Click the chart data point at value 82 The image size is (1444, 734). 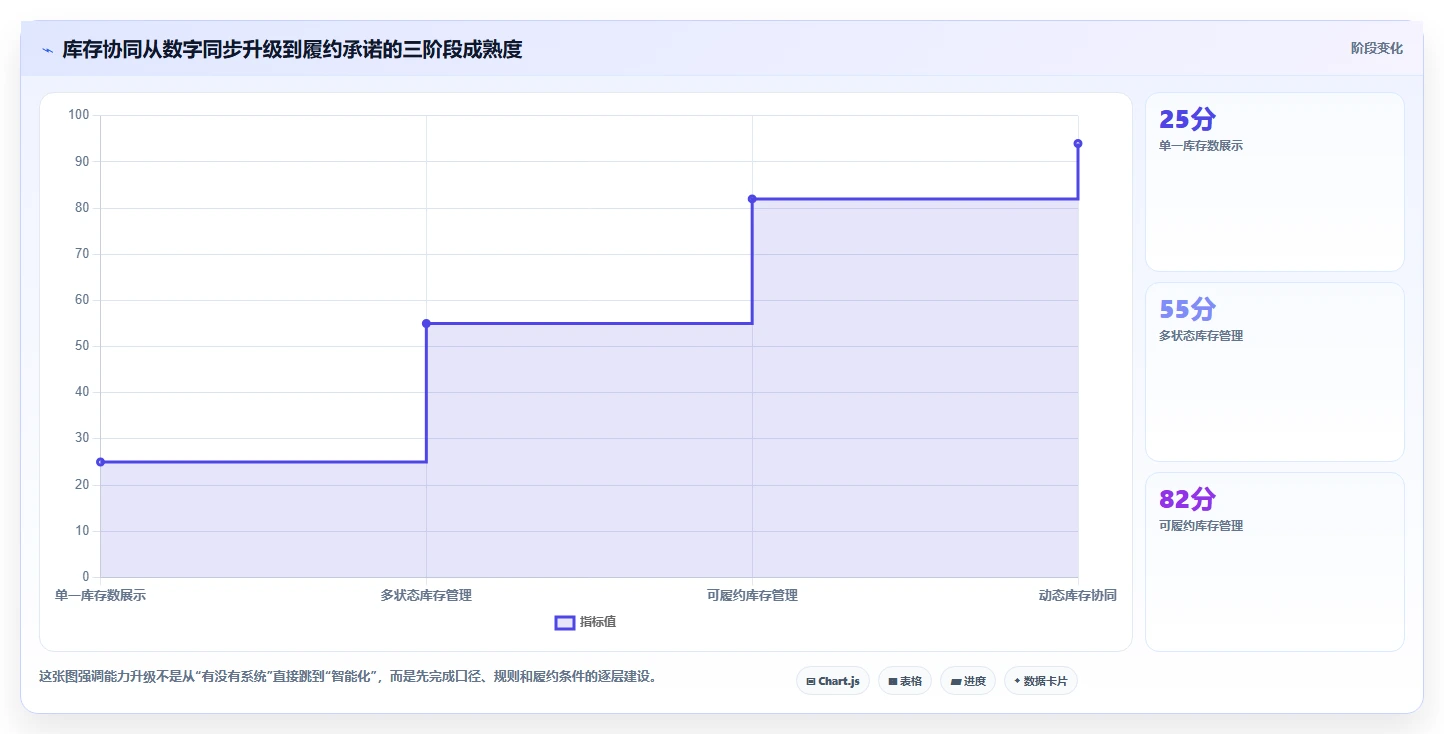pyautogui.click(x=752, y=199)
